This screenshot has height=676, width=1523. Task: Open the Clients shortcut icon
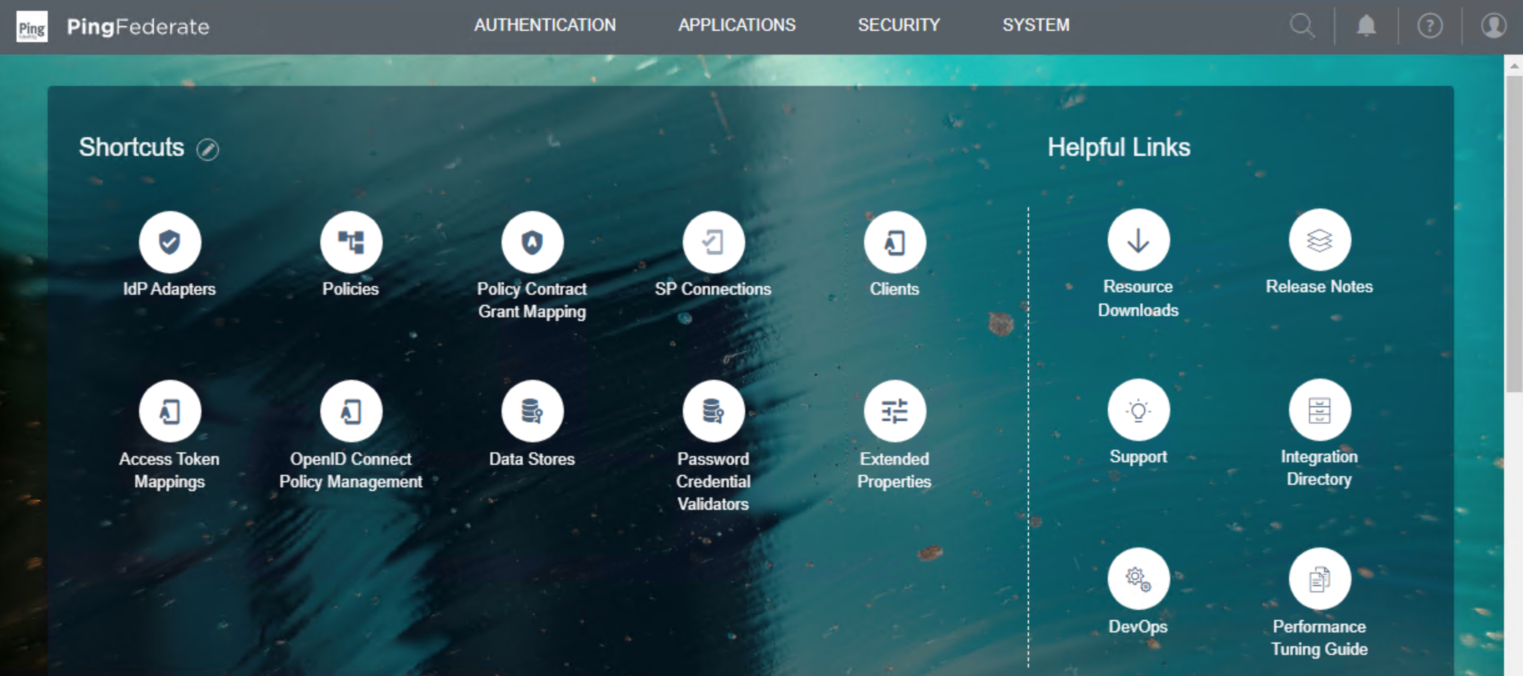(x=894, y=242)
